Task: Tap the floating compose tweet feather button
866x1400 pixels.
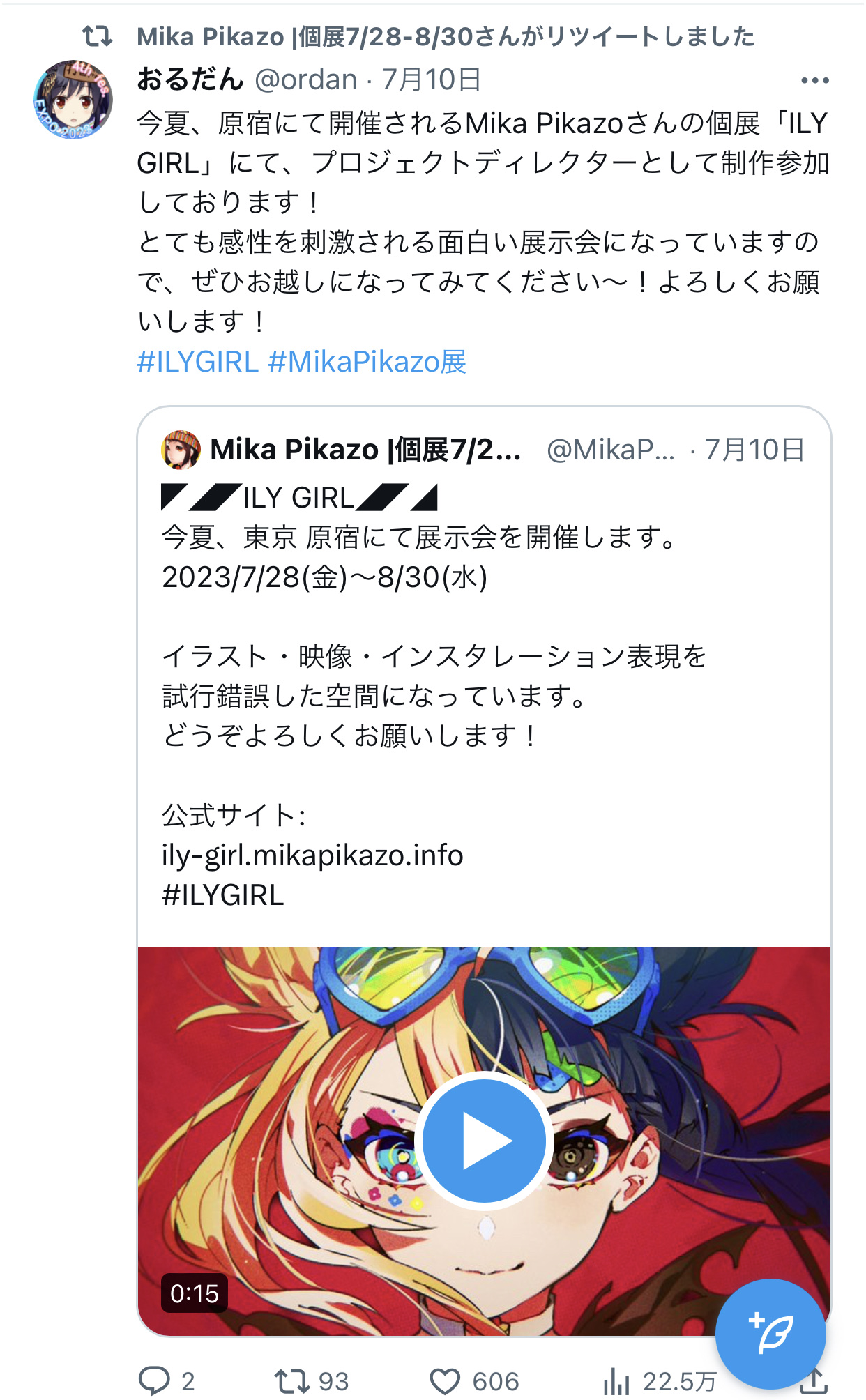Action: coord(770,1334)
